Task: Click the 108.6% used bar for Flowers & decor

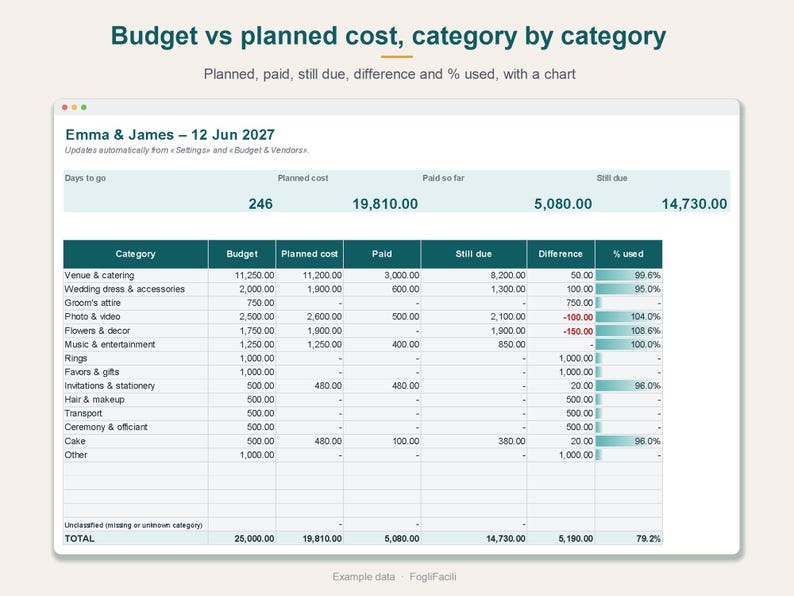Action: pos(628,331)
